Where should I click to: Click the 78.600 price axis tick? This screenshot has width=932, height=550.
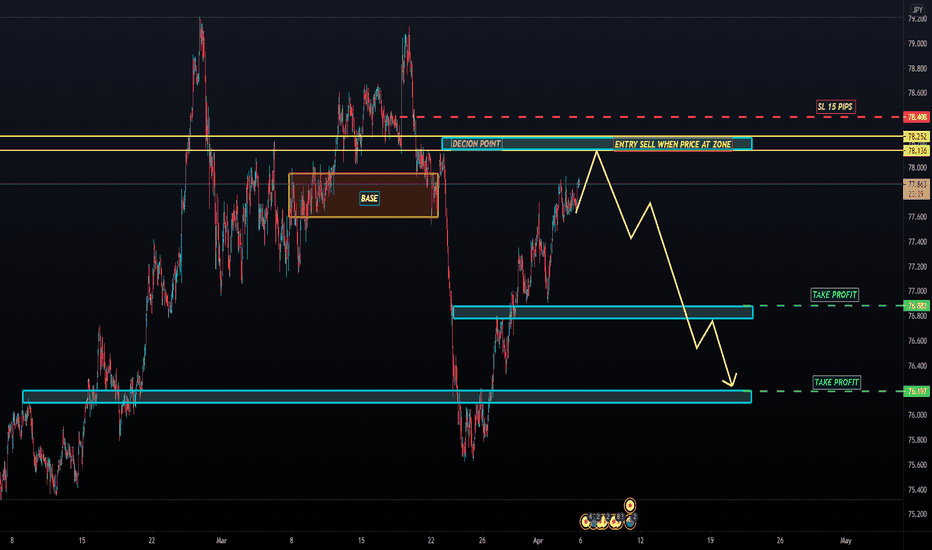(917, 93)
